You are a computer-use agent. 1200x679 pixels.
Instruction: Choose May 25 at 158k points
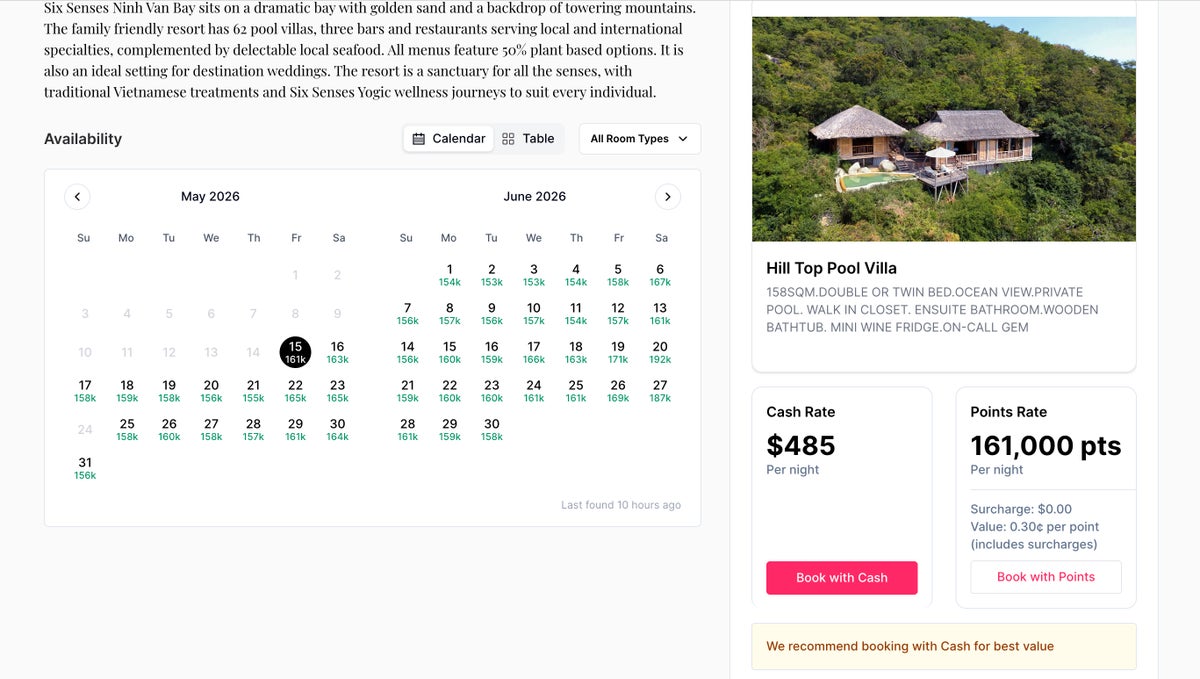coord(127,429)
